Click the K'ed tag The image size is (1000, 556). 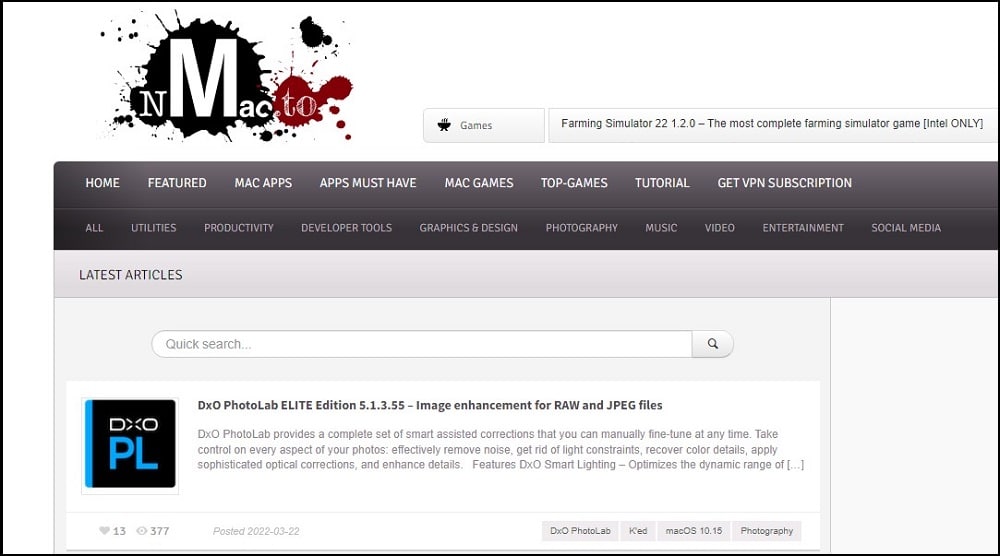pos(638,530)
